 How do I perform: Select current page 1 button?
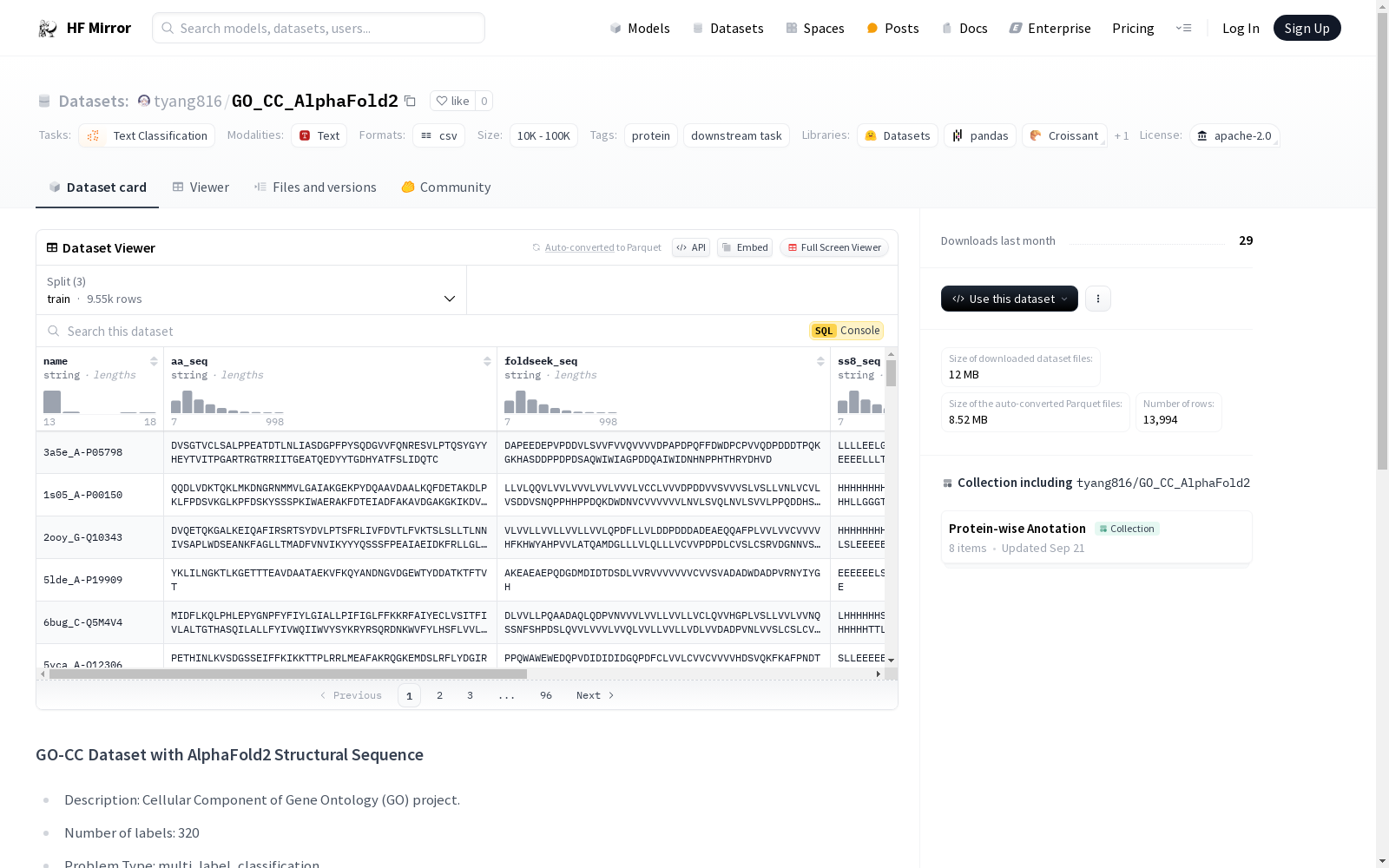click(409, 695)
